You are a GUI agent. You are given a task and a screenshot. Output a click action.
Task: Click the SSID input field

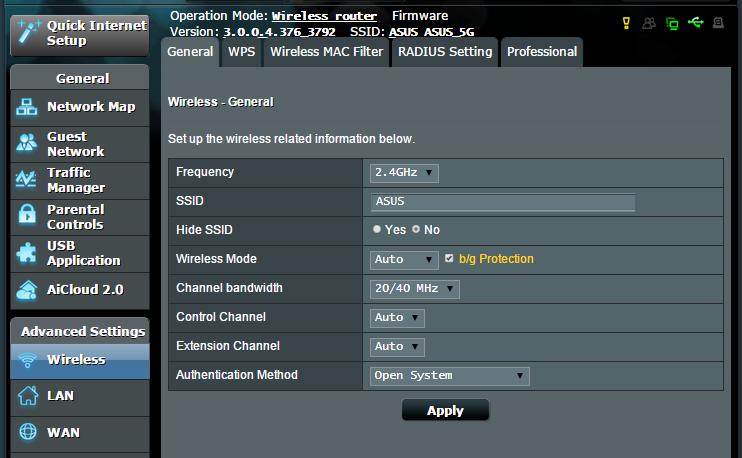click(503, 202)
